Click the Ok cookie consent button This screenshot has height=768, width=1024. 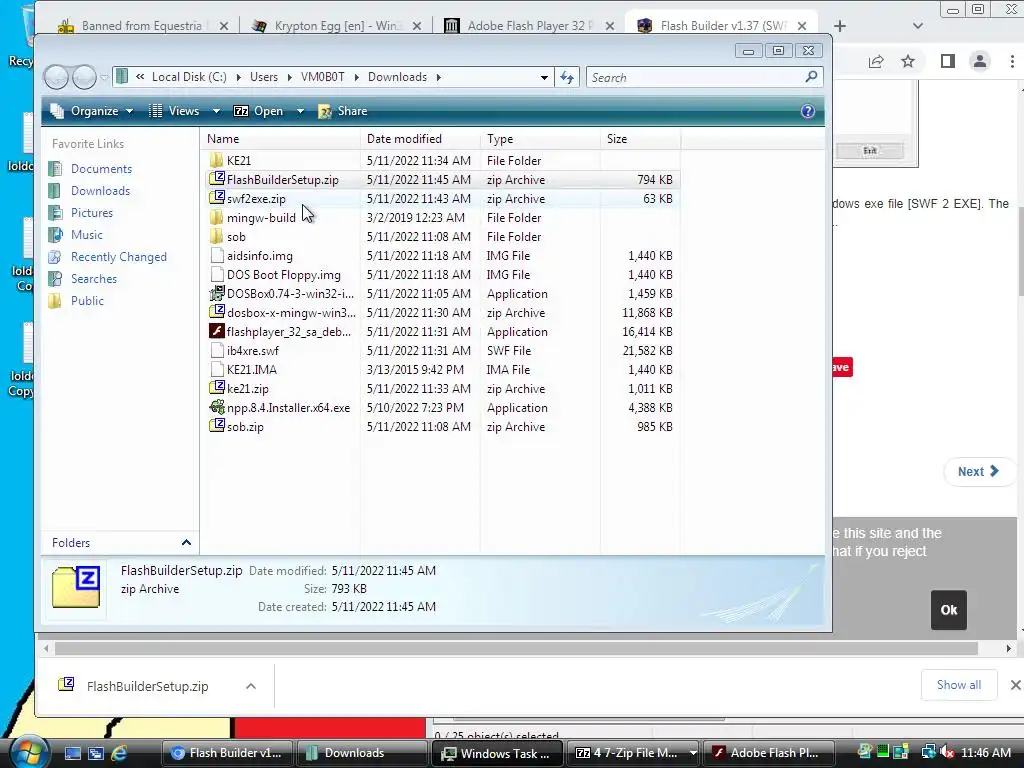click(x=949, y=610)
